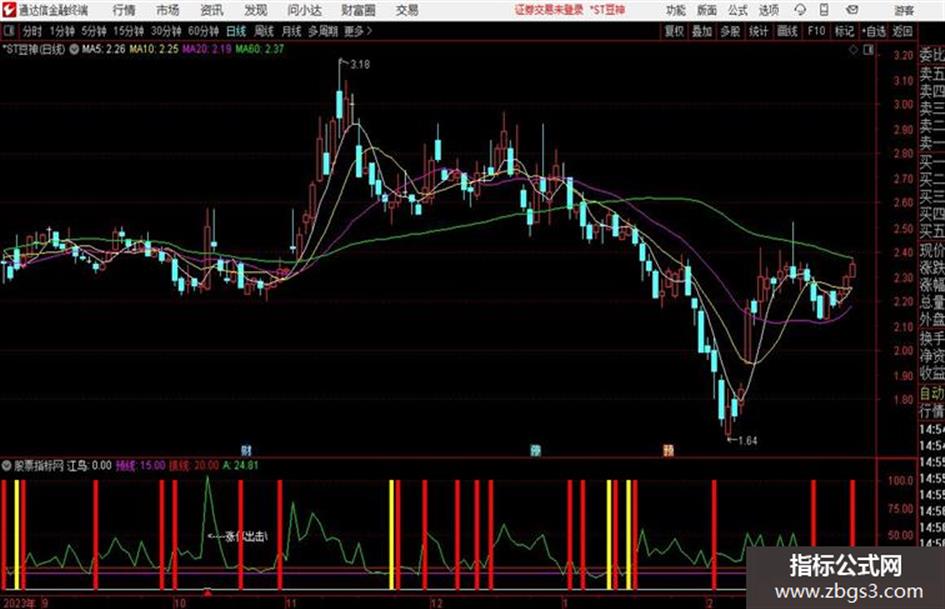Viewport: 945px width, 609px height.
Task: Open the mail envelope icon
Action: pyautogui.click(x=852, y=10)
